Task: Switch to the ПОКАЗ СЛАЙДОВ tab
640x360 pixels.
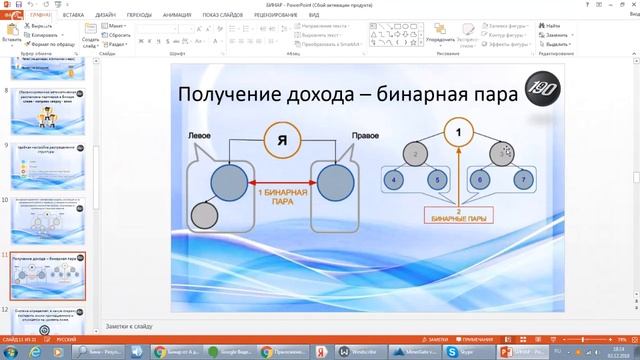Action: pyautogui.click(x=222, y=15)
